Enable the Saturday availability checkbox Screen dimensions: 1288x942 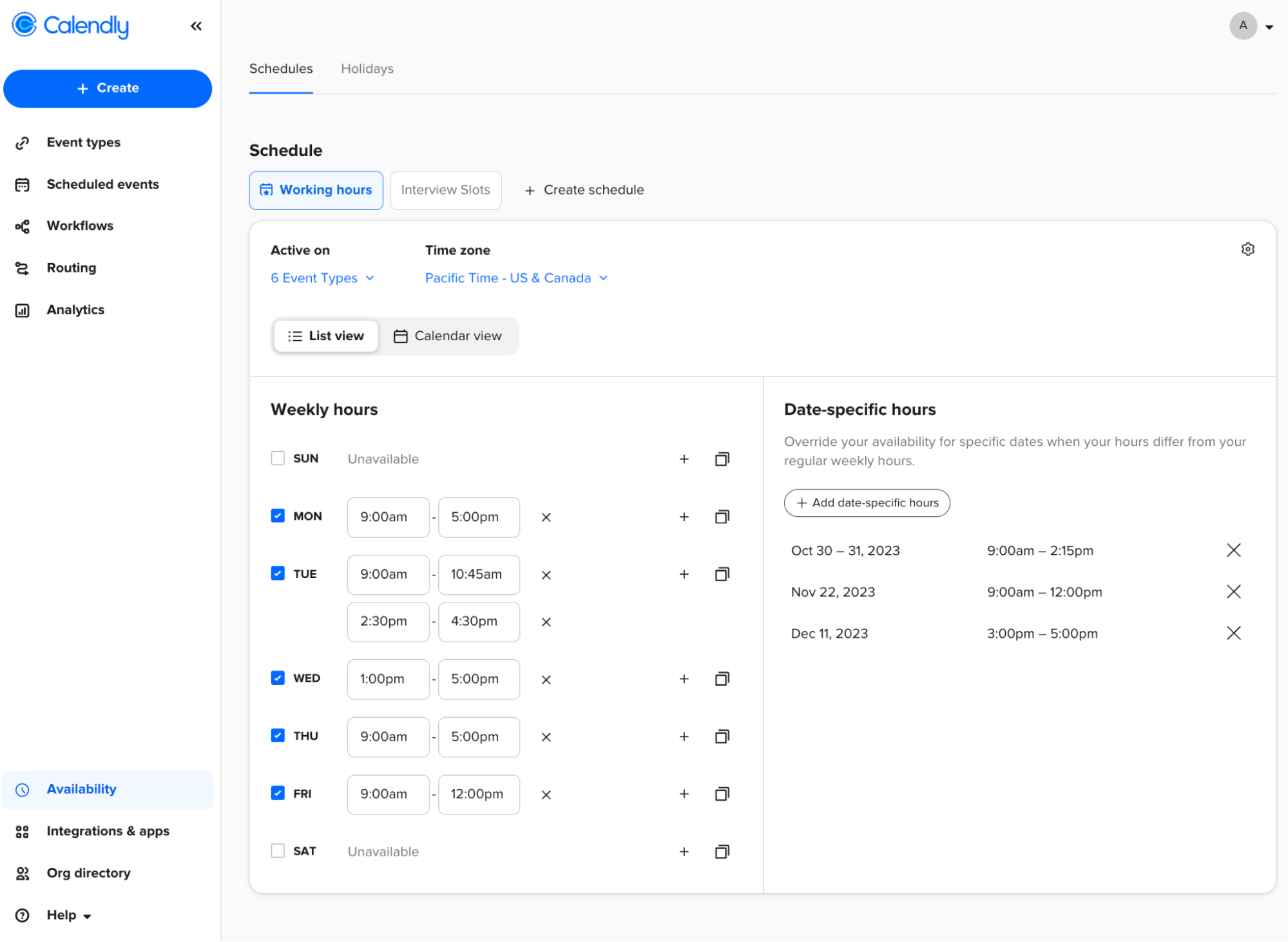click(278, 851)
